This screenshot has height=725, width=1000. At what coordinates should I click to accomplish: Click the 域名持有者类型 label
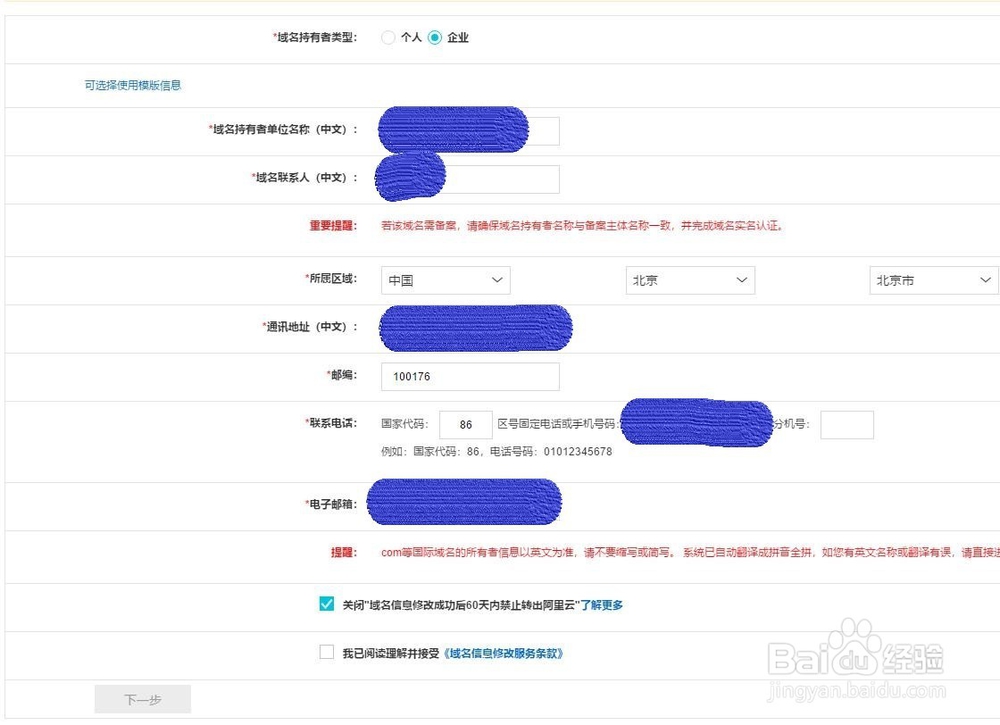[315, 37]
